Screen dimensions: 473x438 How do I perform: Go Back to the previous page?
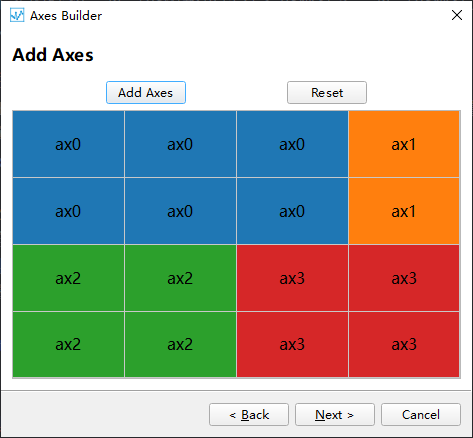249,415
